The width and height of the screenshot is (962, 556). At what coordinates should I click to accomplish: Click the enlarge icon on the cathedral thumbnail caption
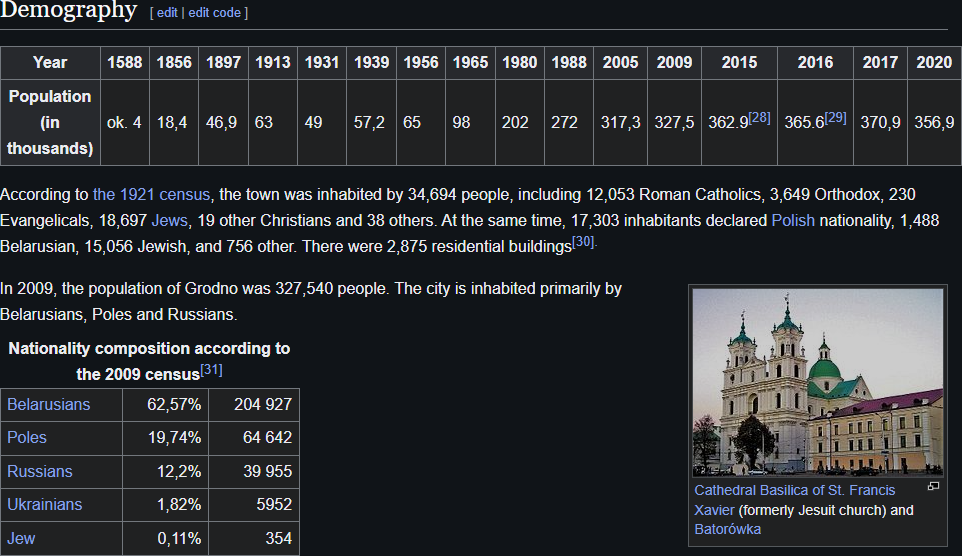[x=933, y=486]
